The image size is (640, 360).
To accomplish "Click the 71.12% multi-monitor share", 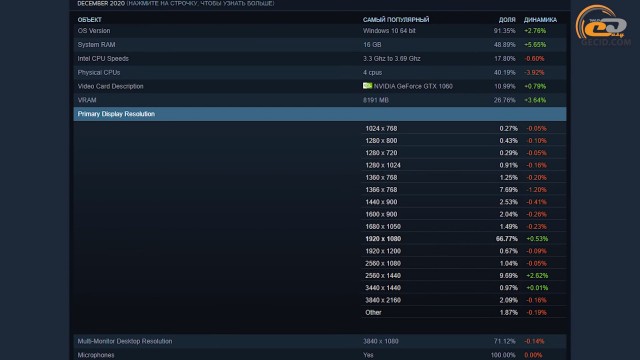I will tap(504, 341).
